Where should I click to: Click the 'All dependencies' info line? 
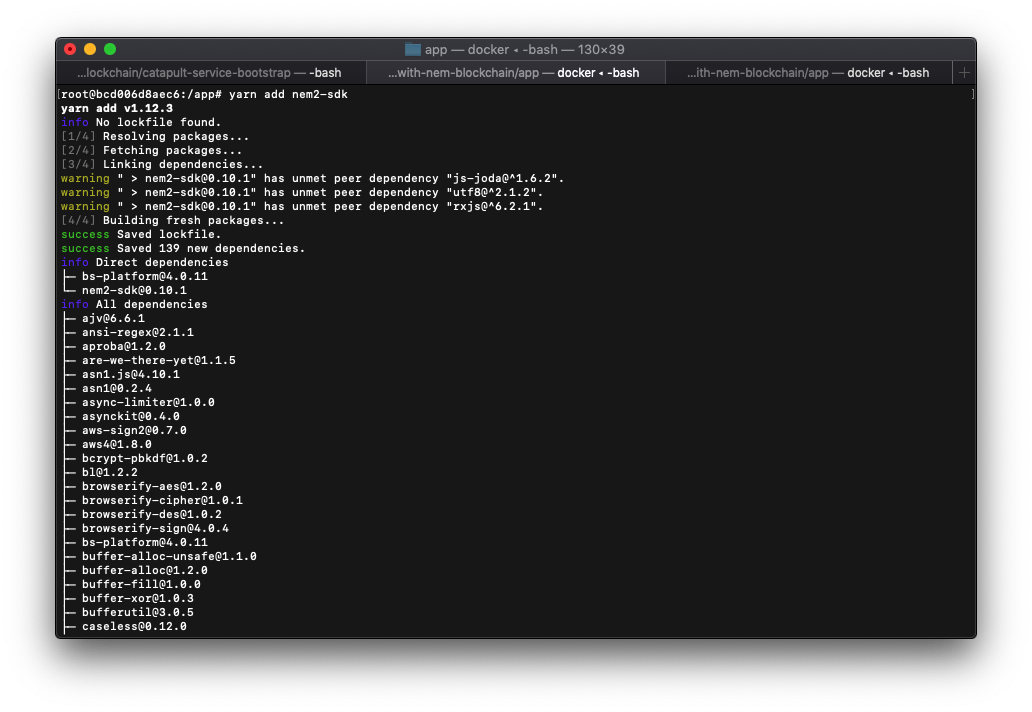point(134,304)
